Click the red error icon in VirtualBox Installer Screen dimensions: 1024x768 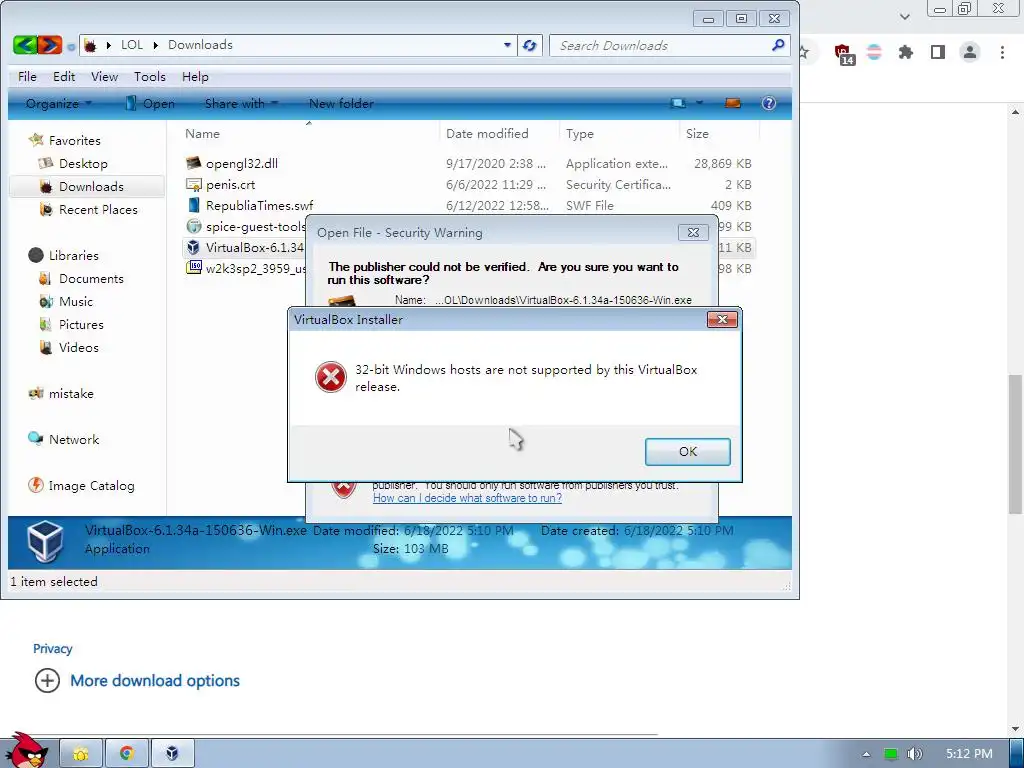(x=331, y=377)
